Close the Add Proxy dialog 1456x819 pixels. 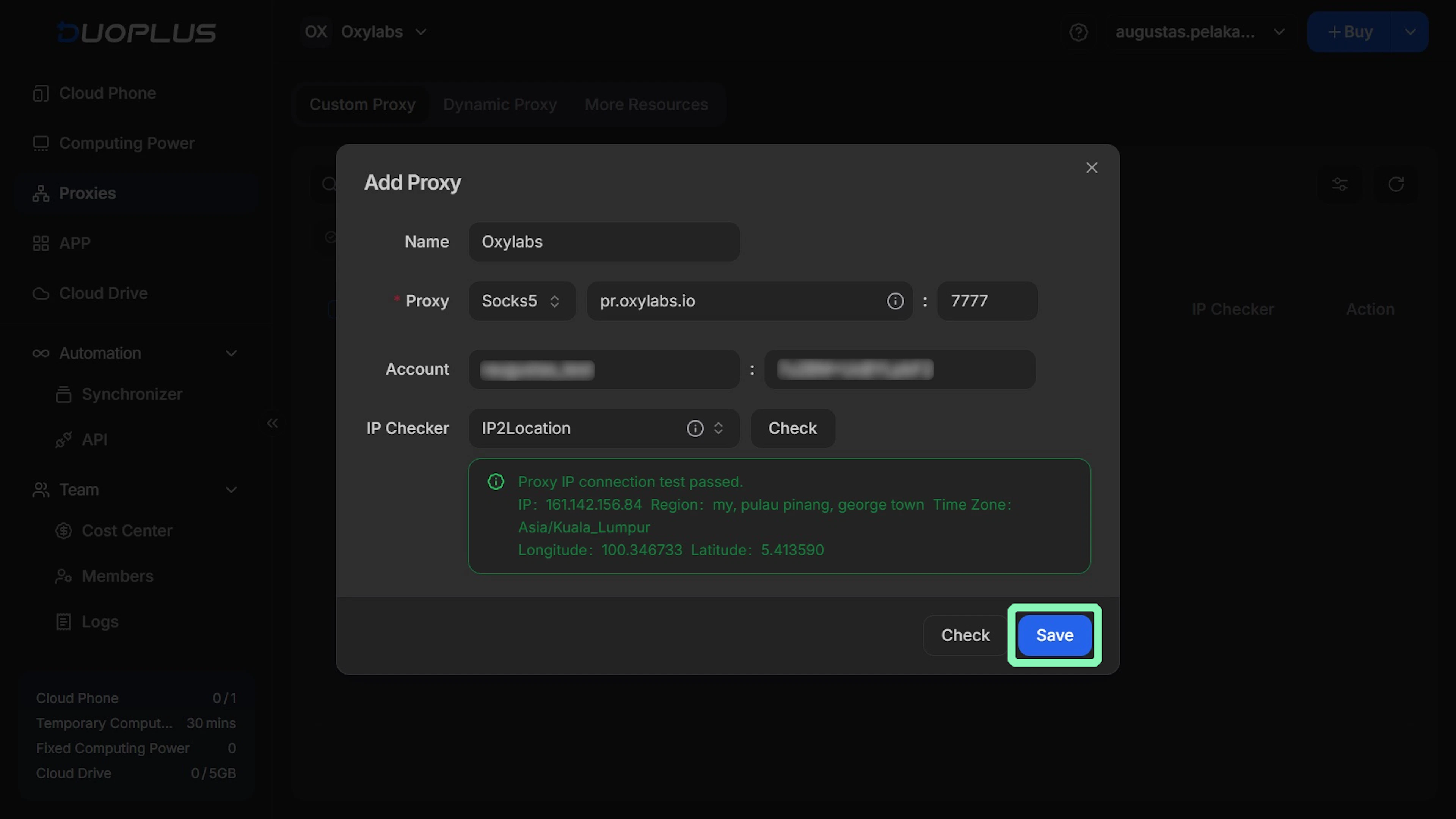point(1092,168)
